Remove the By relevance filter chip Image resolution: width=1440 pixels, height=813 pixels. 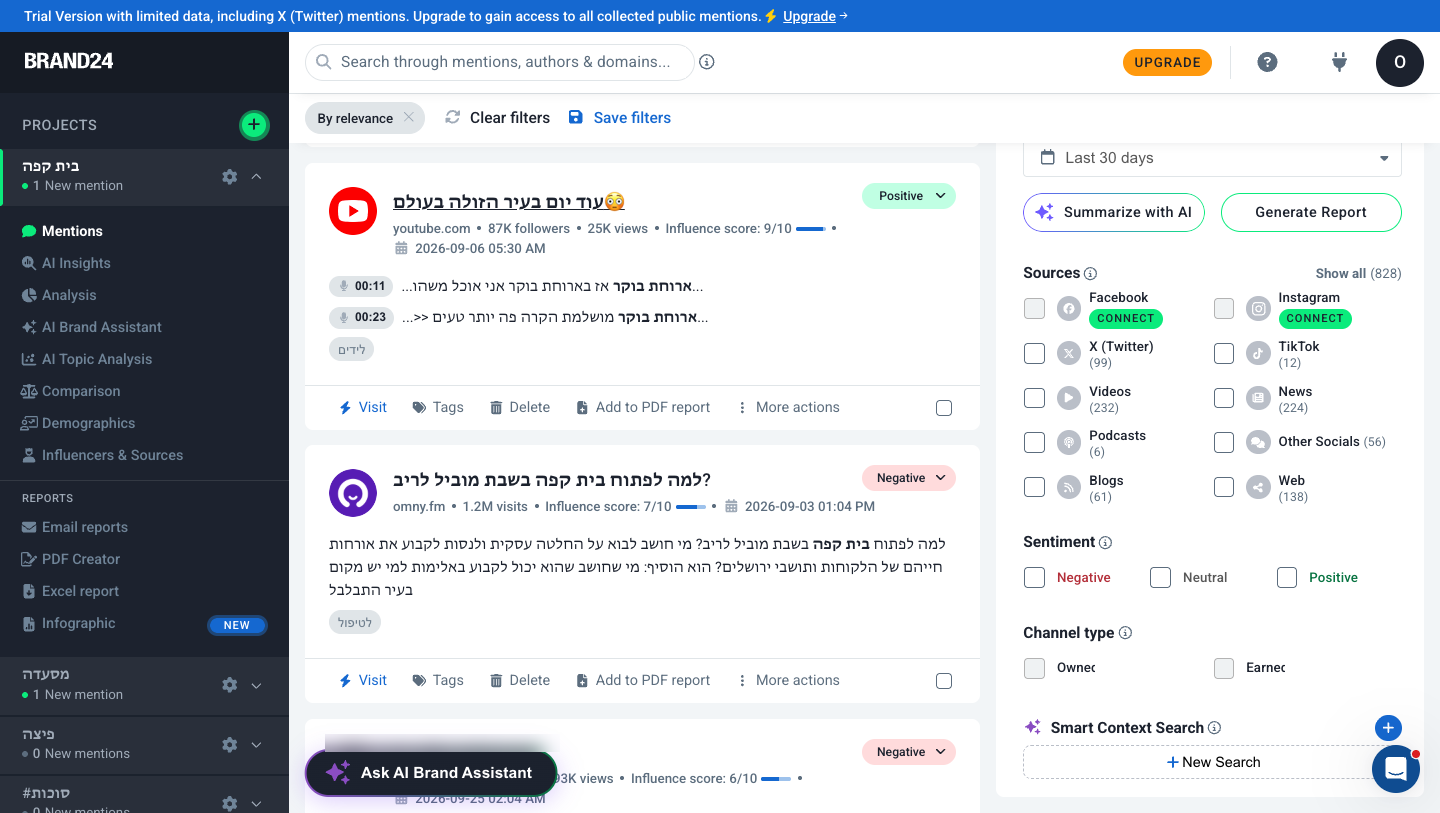coord(409,118)
